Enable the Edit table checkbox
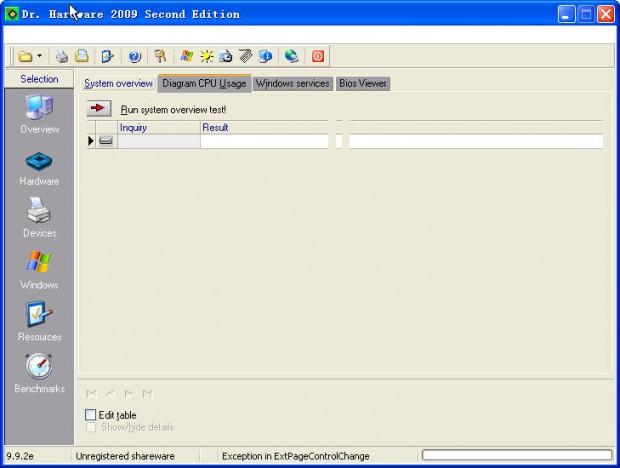The height and width of the screenshot is (468, 620). click(x=91, y=415)
